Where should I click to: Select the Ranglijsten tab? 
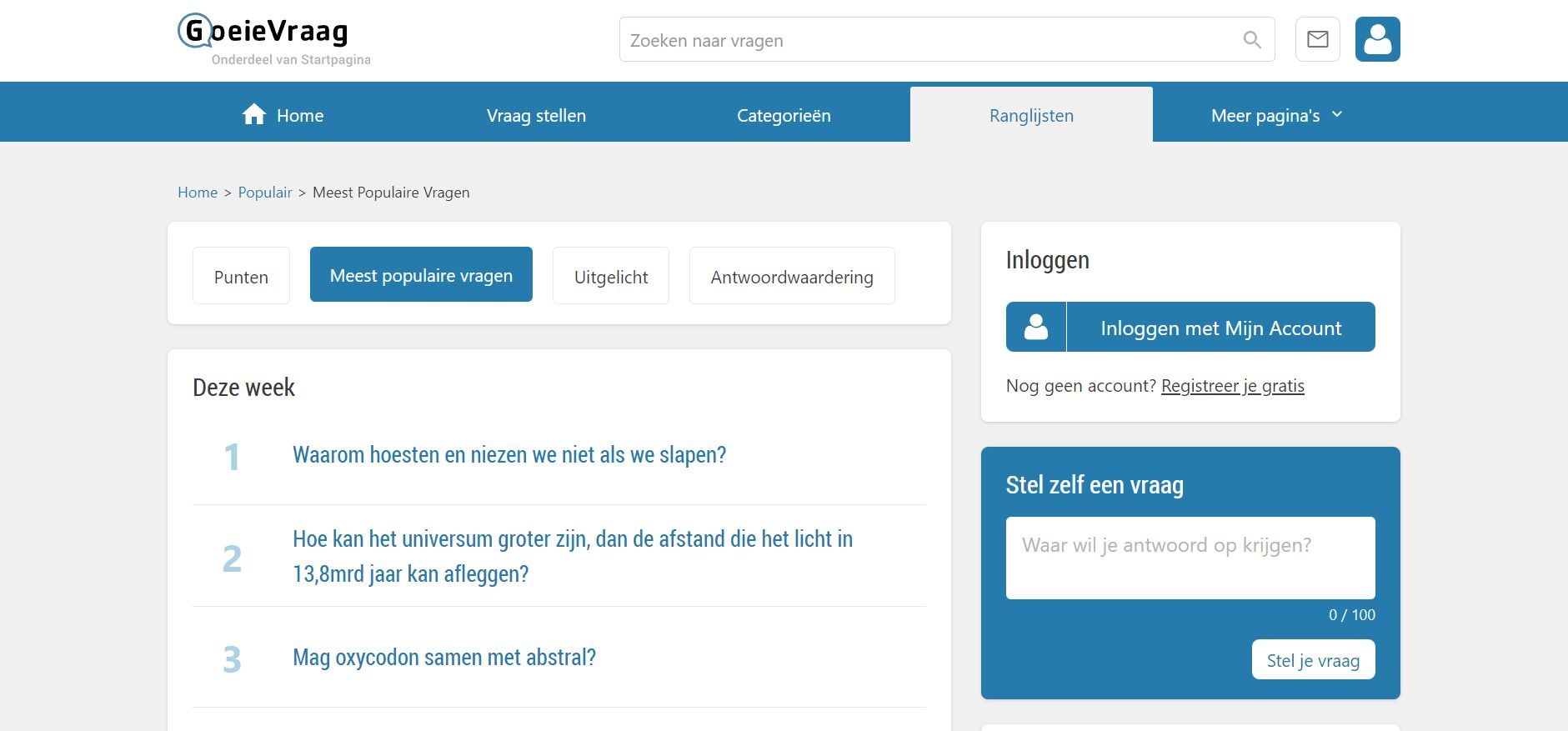1031,116
